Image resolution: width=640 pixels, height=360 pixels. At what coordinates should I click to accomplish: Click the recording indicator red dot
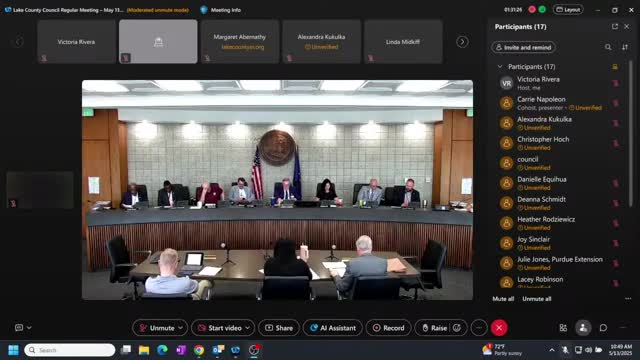pos(532,9)
